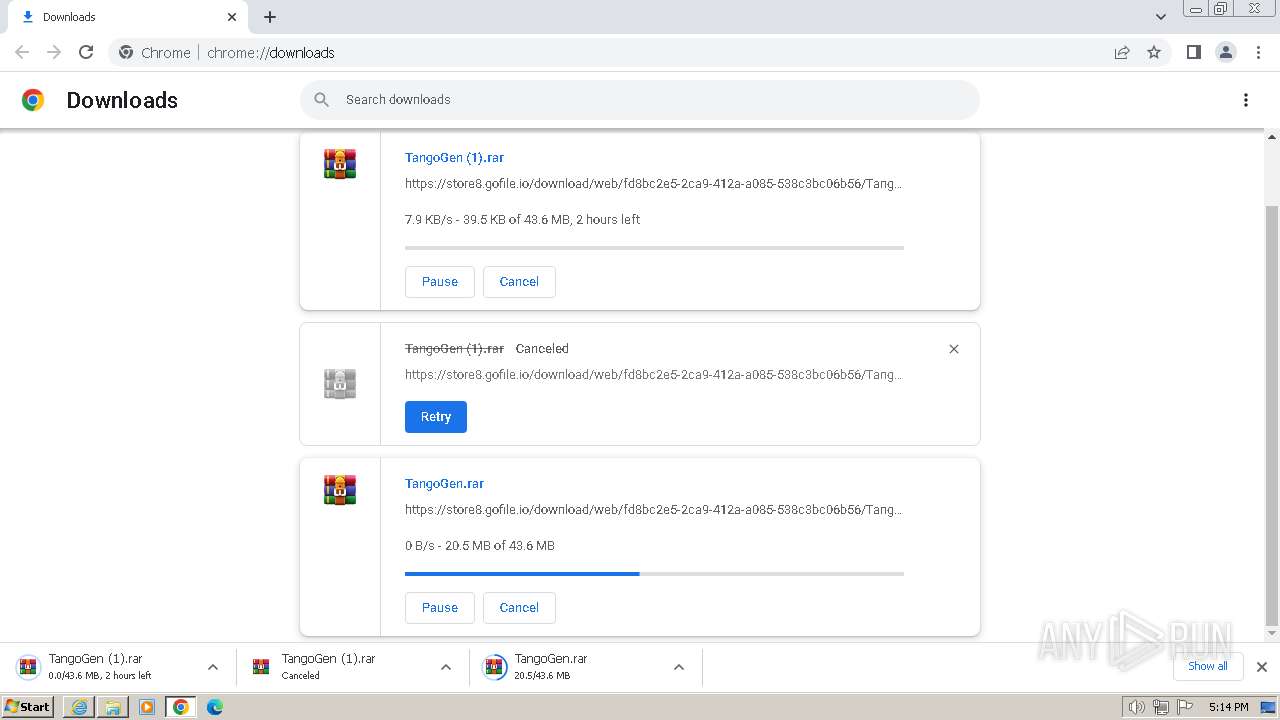Screen dimensions: 1280x720
Task: Open the Chrome three-dot menu
Action: tap(1258, 52)
